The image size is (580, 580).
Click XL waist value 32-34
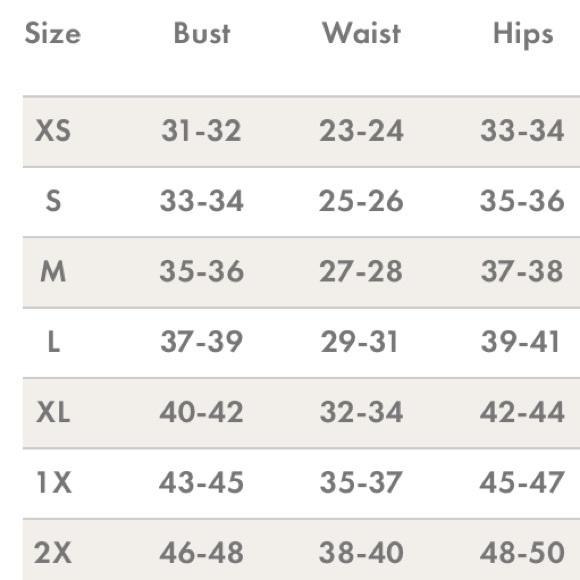tap(361, 412)
